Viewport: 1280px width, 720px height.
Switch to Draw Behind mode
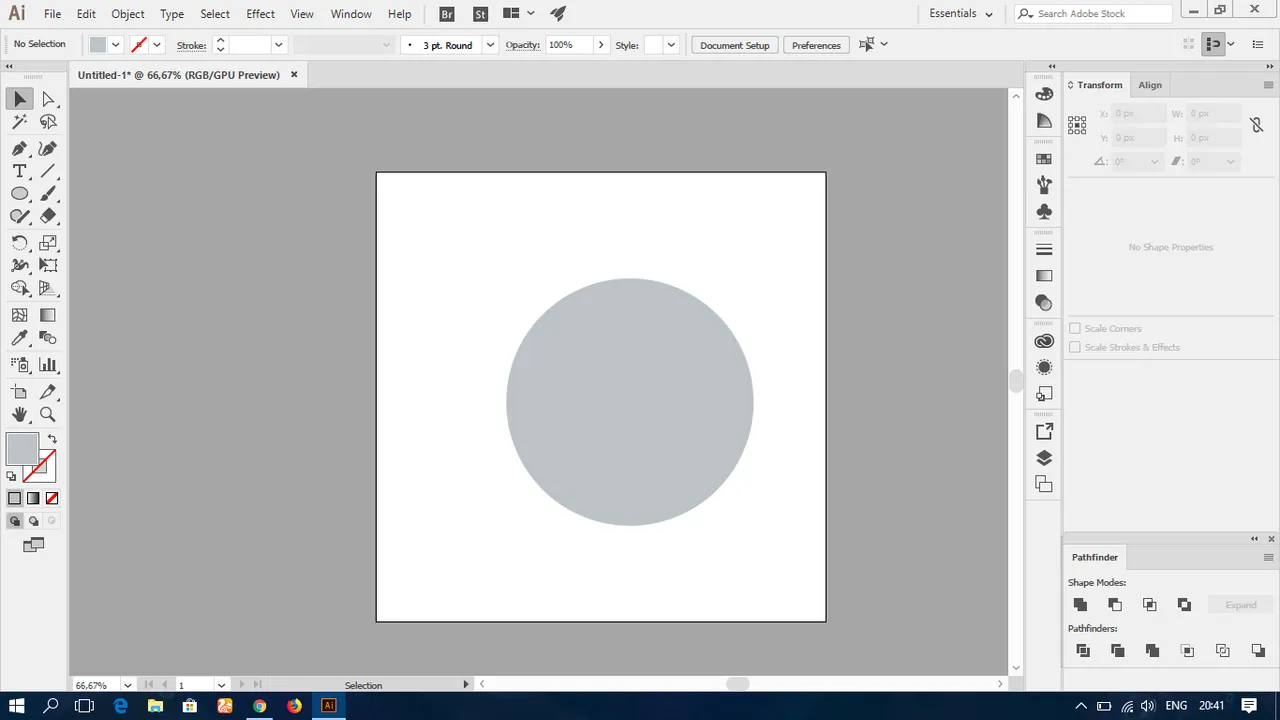tap(33, 521)
